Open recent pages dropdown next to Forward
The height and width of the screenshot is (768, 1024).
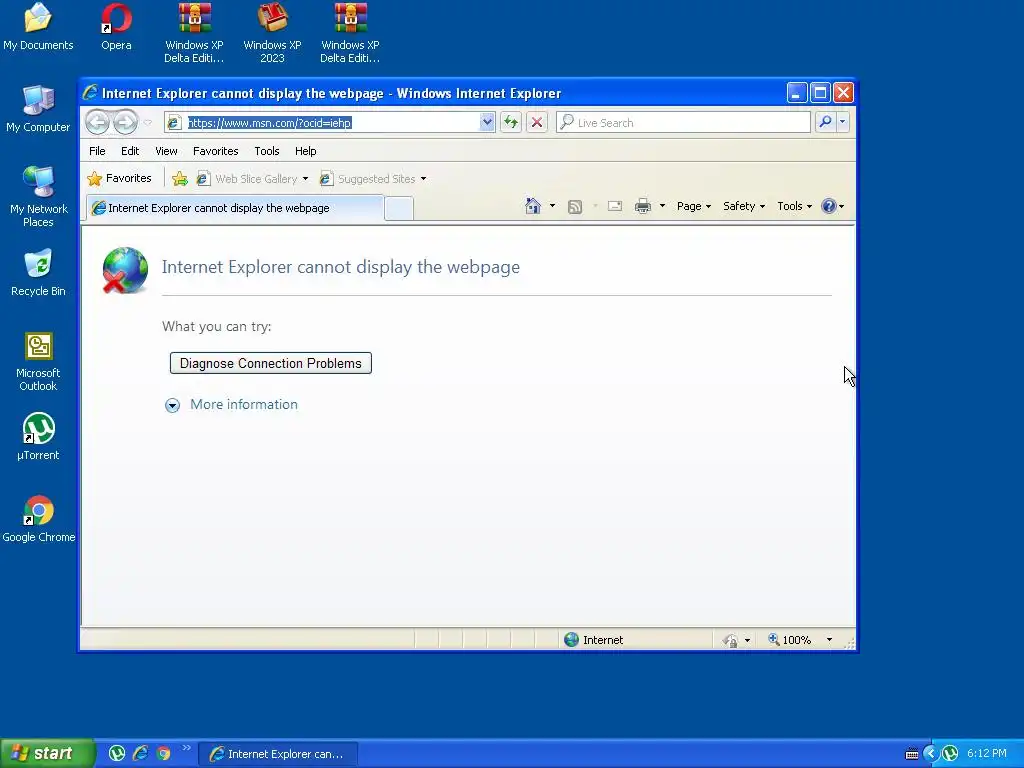(148, 123)
